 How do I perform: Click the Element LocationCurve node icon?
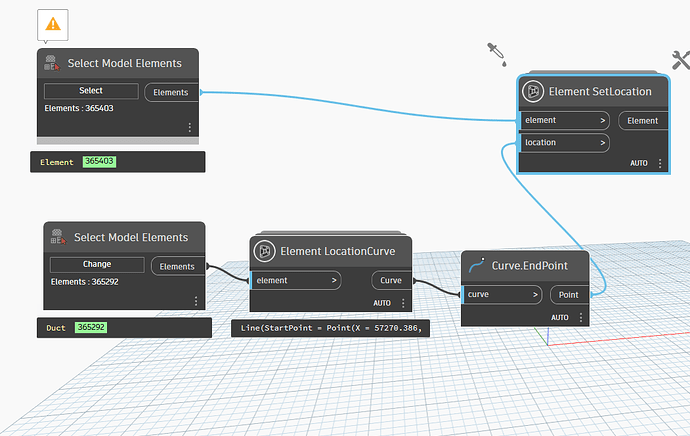[x=264, y=251]
